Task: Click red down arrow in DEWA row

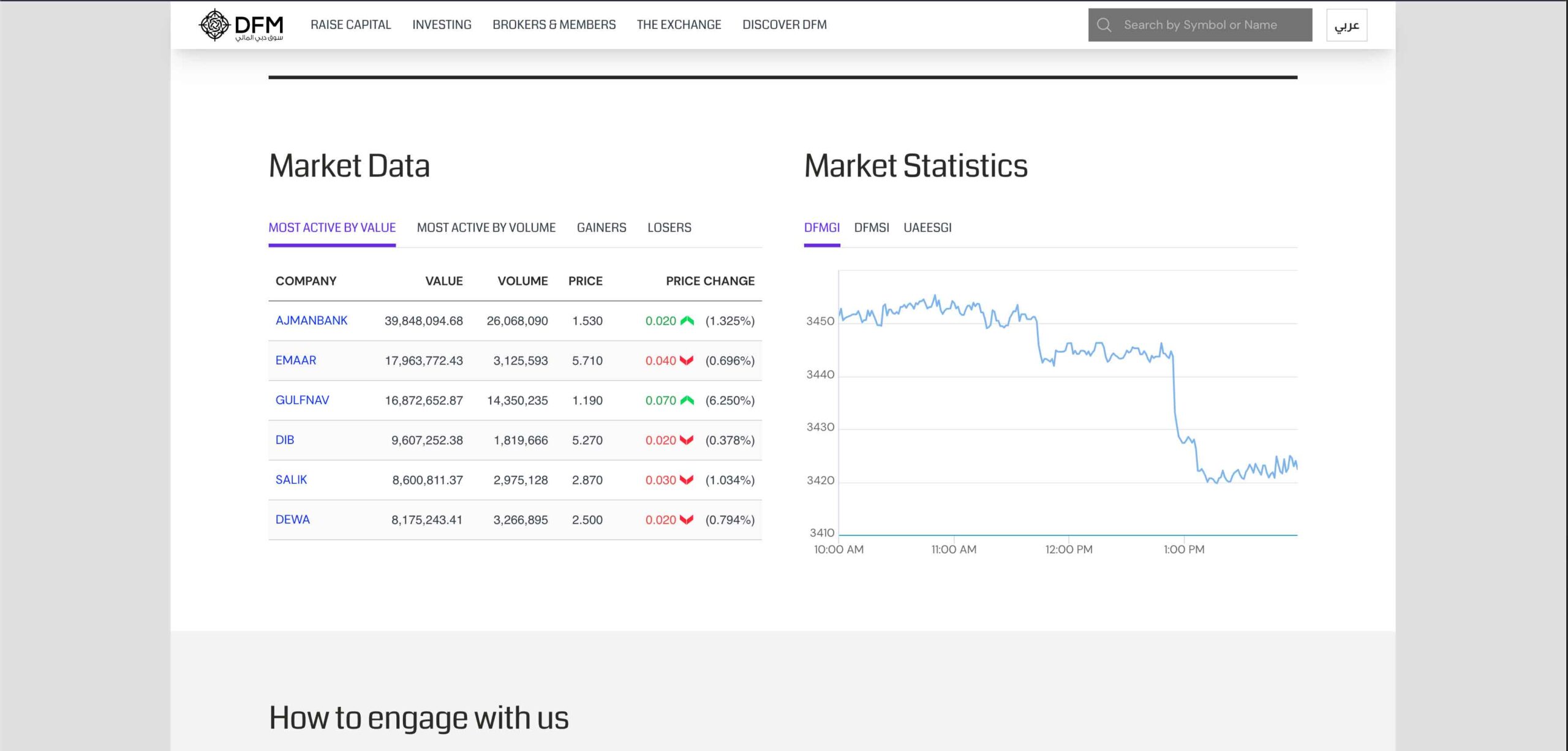Action: pyautogui.click(x=687, y=519)
